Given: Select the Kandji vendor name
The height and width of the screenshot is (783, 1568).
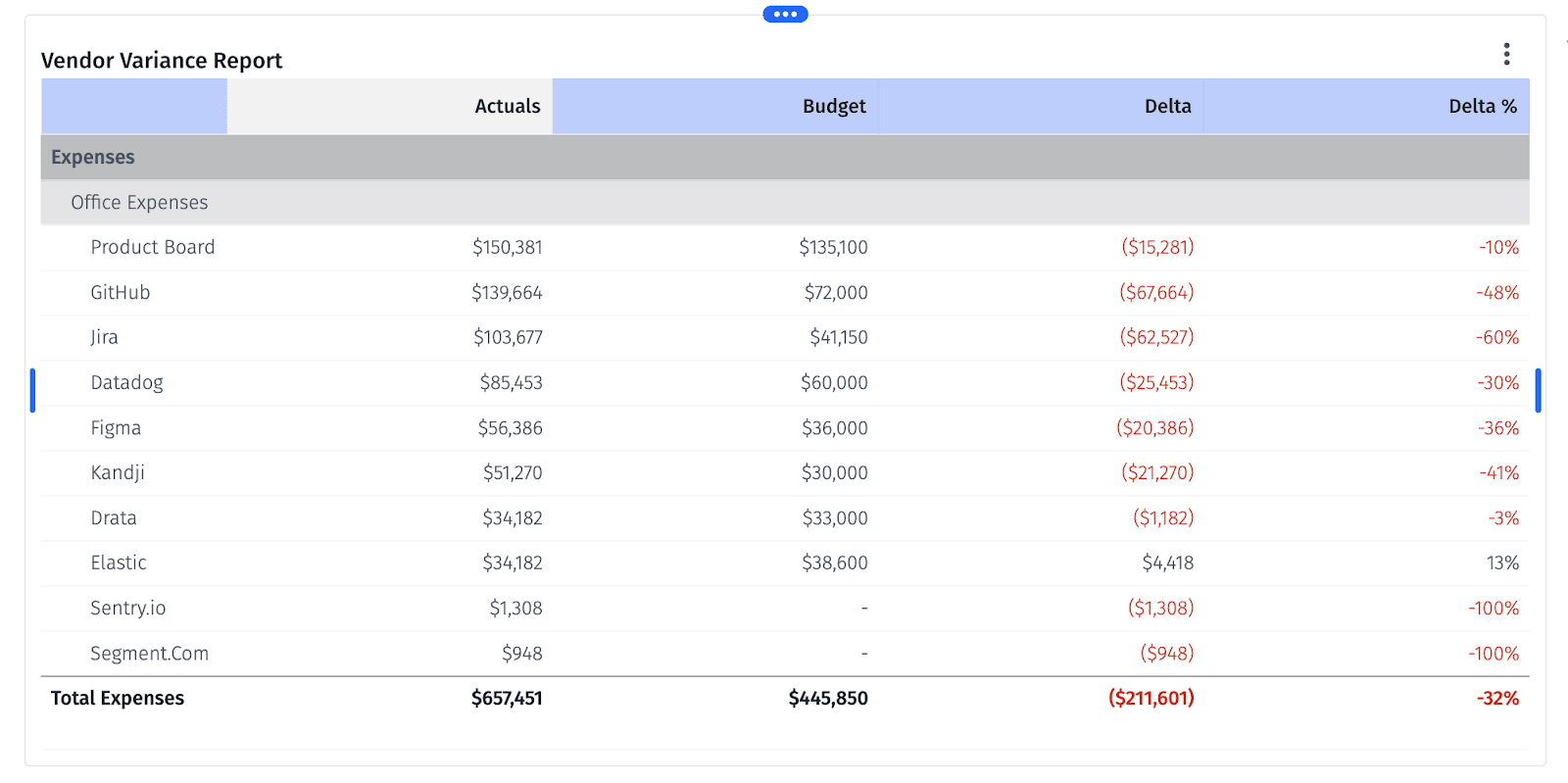Looking at the screenshot, I should 118,472.
